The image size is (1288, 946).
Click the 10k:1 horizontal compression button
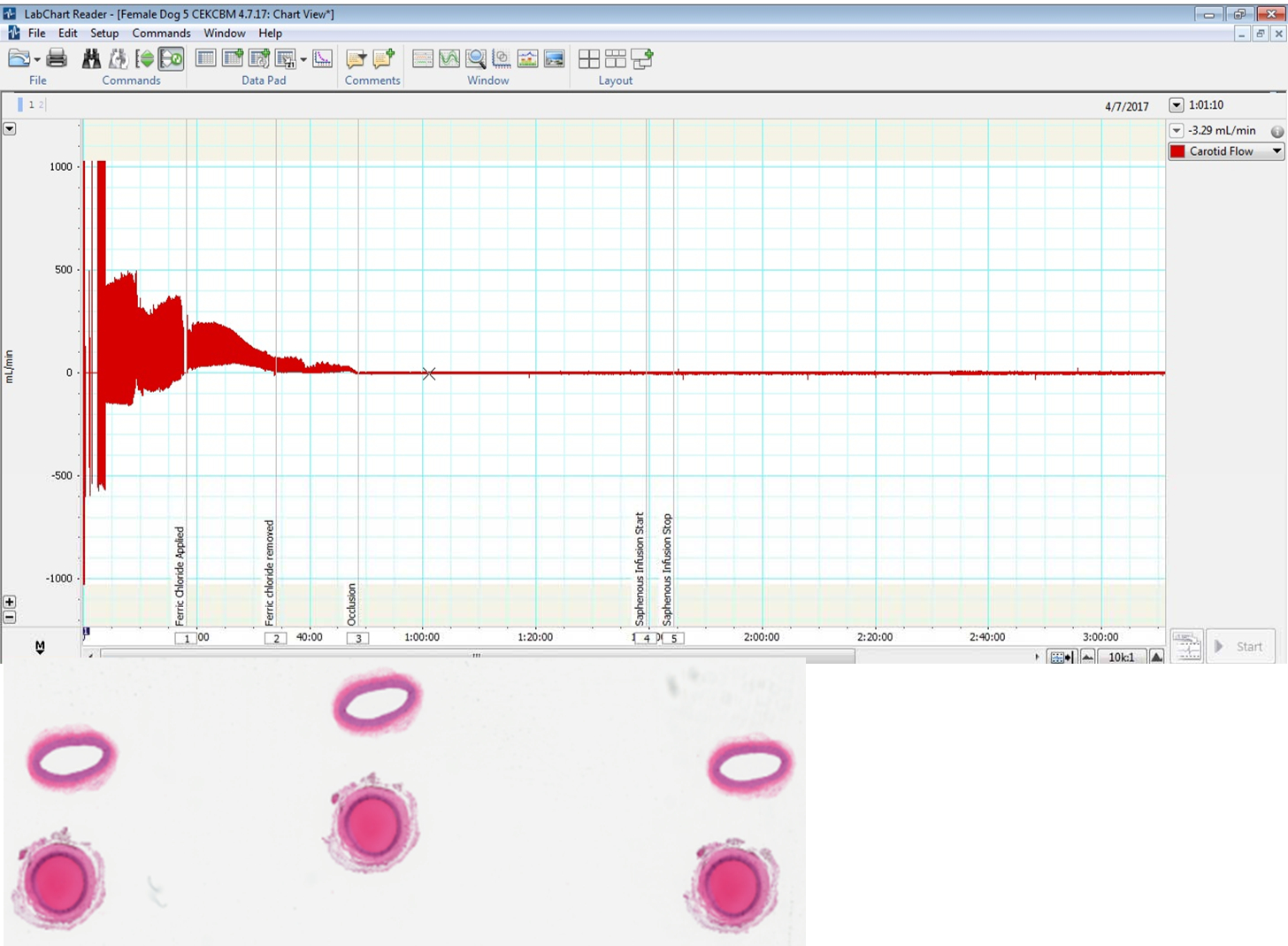pos(1121,657)
